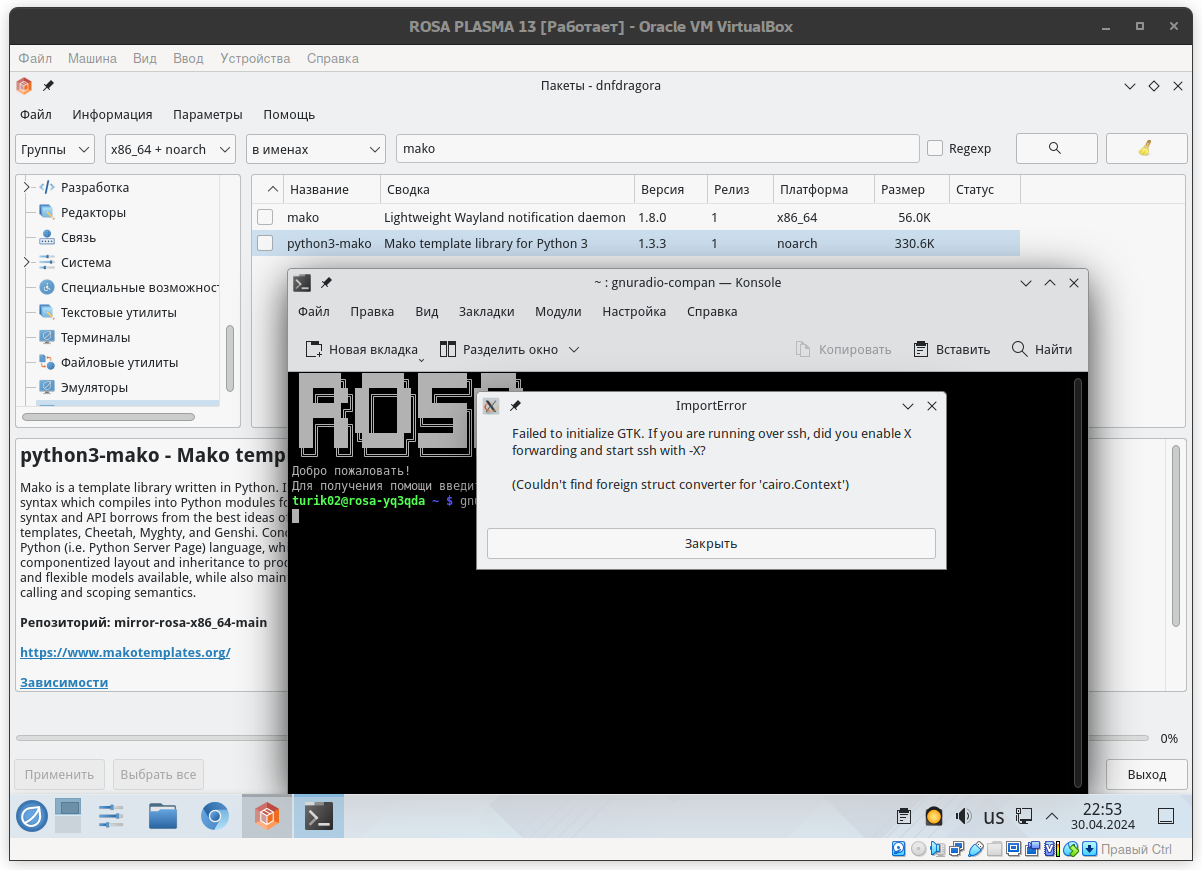The height and width of the screenshot is (870, 1202).
Task: Click the Find magnifier in Konsole toolbar
Action: 1019,349
